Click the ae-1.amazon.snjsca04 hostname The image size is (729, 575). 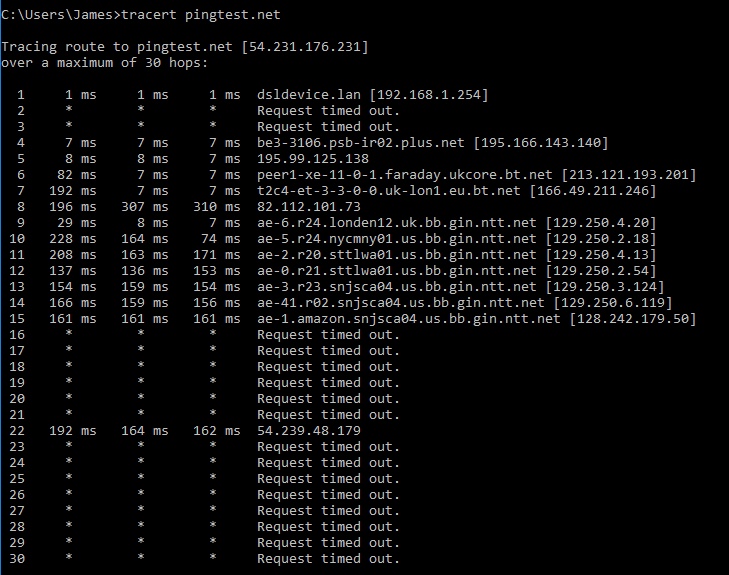click(x=409, y=318)
